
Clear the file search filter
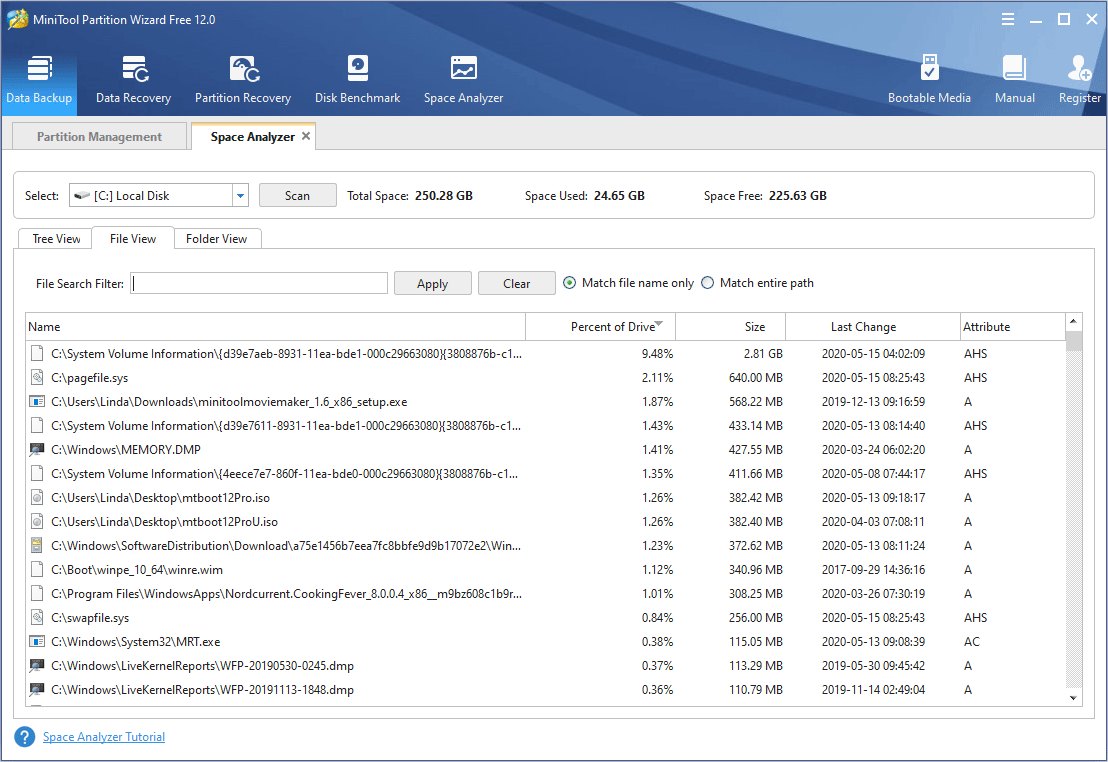point(517,283)
